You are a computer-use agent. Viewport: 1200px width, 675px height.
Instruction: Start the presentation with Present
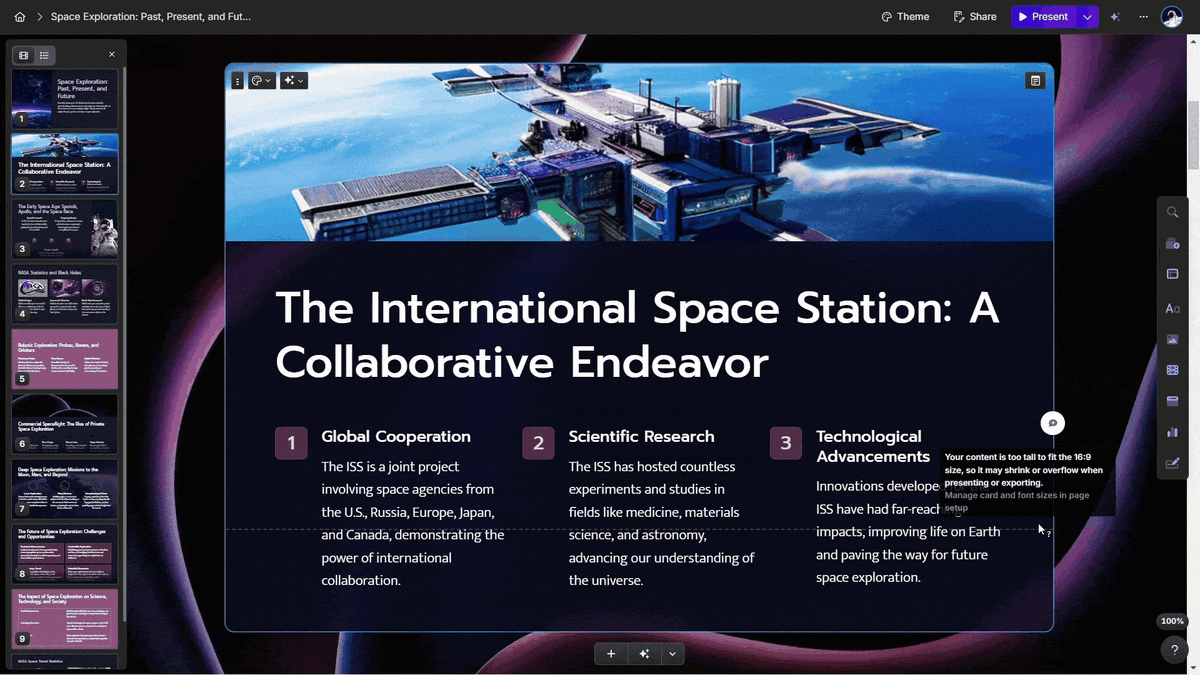(x=1043, y=17)
